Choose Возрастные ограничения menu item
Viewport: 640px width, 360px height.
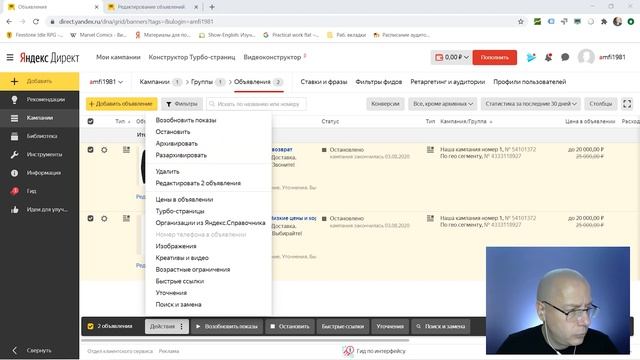coord(193,270)
